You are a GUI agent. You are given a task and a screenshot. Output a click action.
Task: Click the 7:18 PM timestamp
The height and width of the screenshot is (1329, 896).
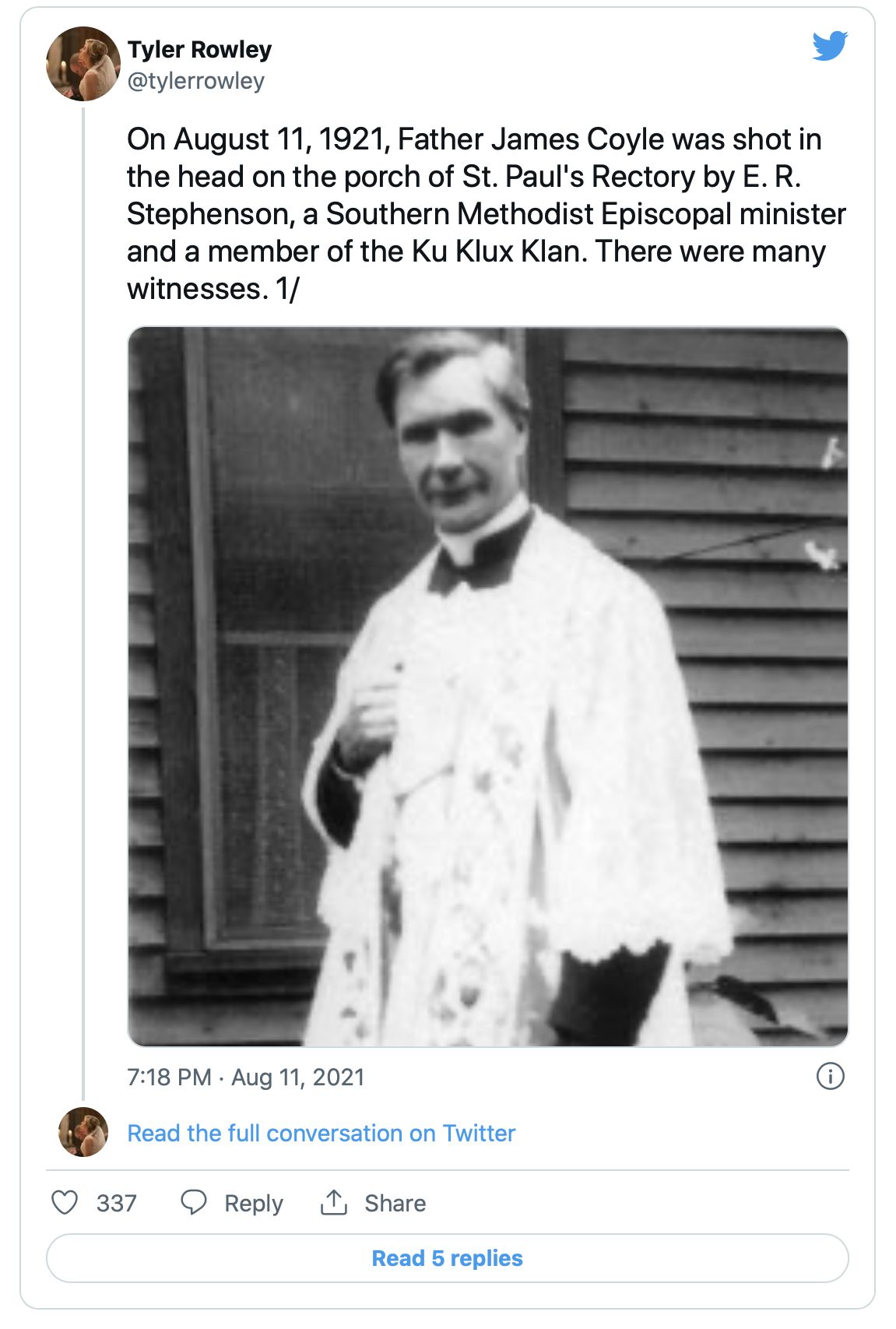point(169,1077)
